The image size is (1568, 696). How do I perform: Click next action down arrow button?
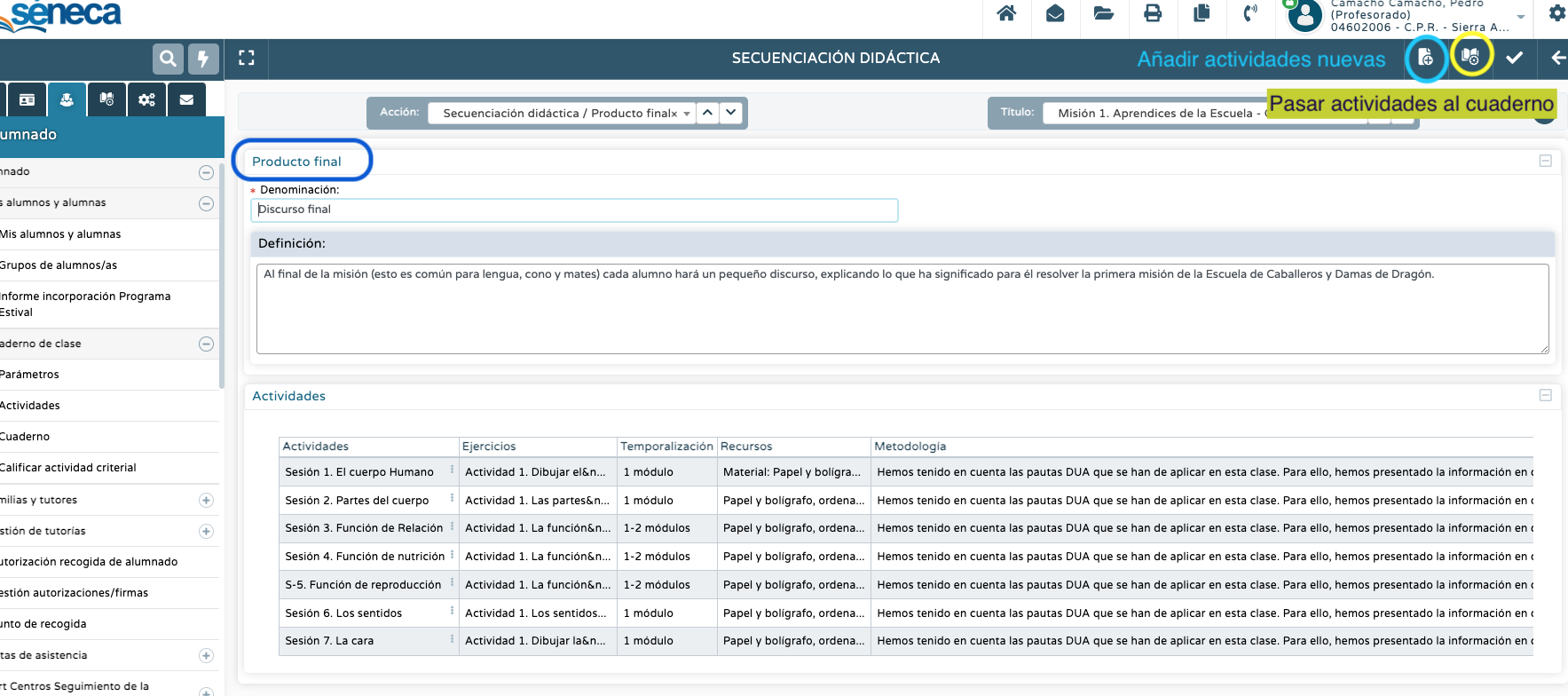(730, 113)
